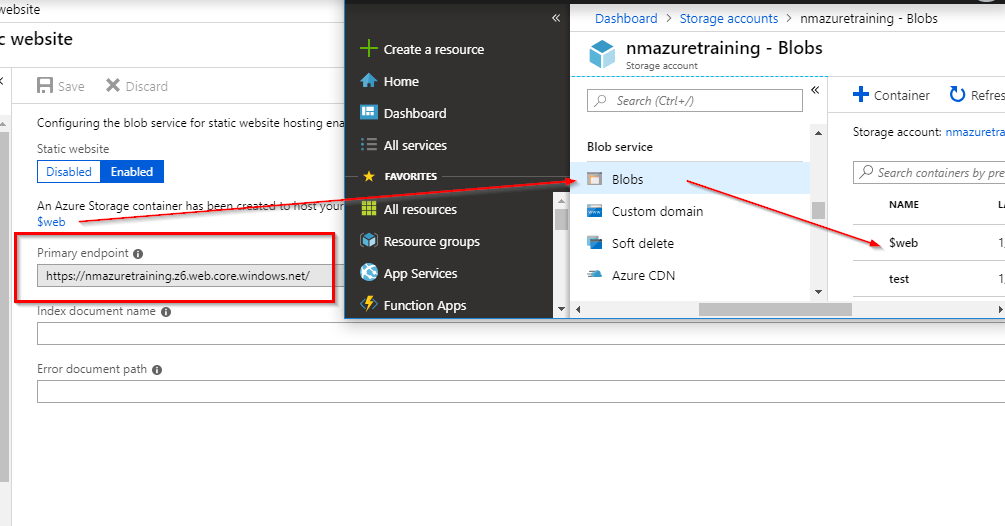Viewport: 1005px width, 526px height.
Task: Collapse the storage account menu pane
Action: click(x=815, y=90)
